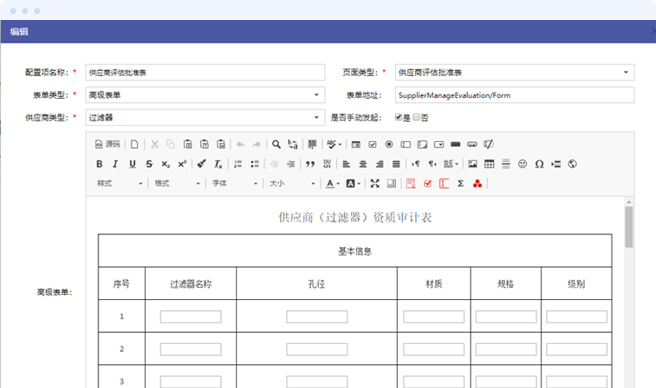
Task: Align text right
Action: [379, 164]
